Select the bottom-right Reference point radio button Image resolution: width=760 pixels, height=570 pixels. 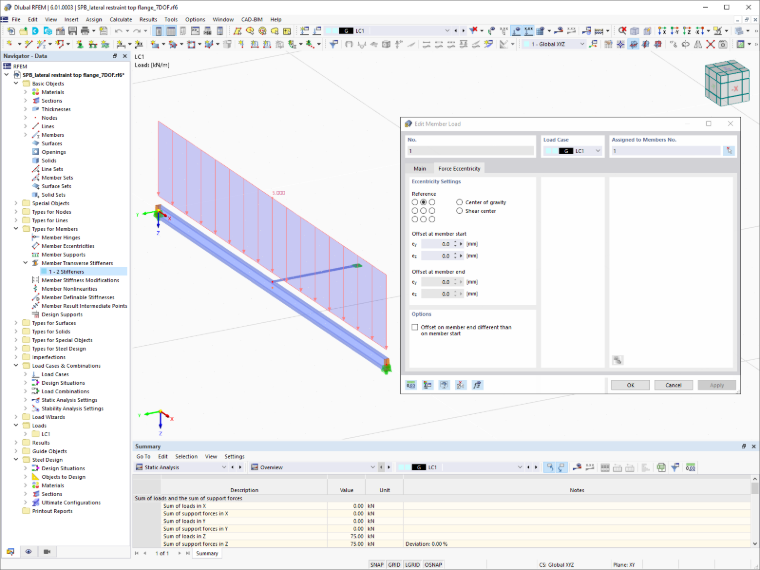point(432,219)
